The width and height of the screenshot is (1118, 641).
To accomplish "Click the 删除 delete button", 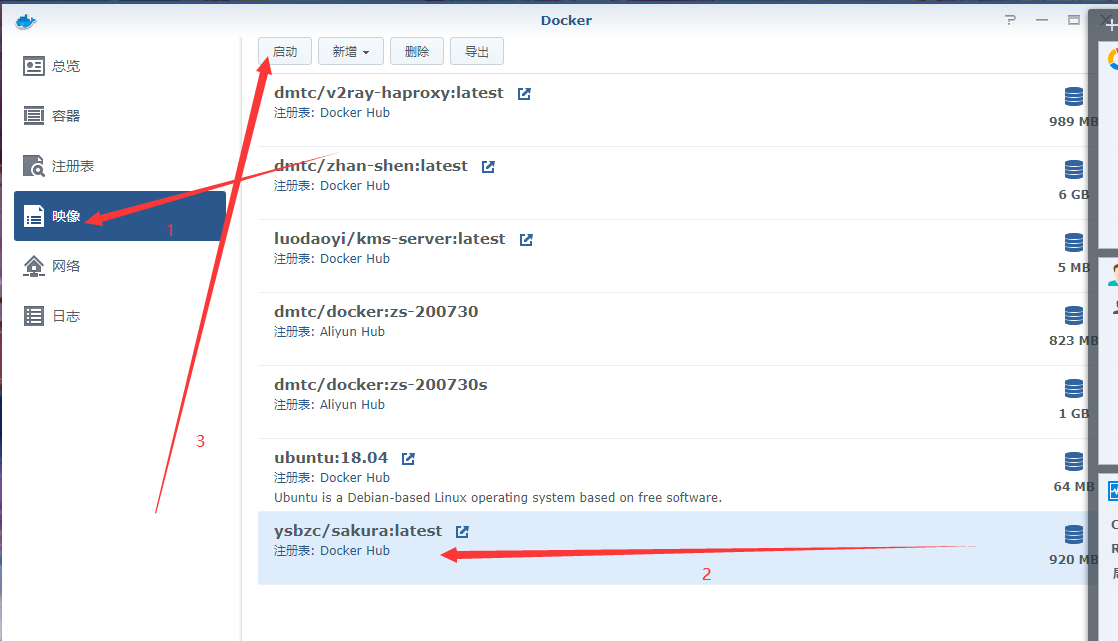I will [x=417, y=52].
